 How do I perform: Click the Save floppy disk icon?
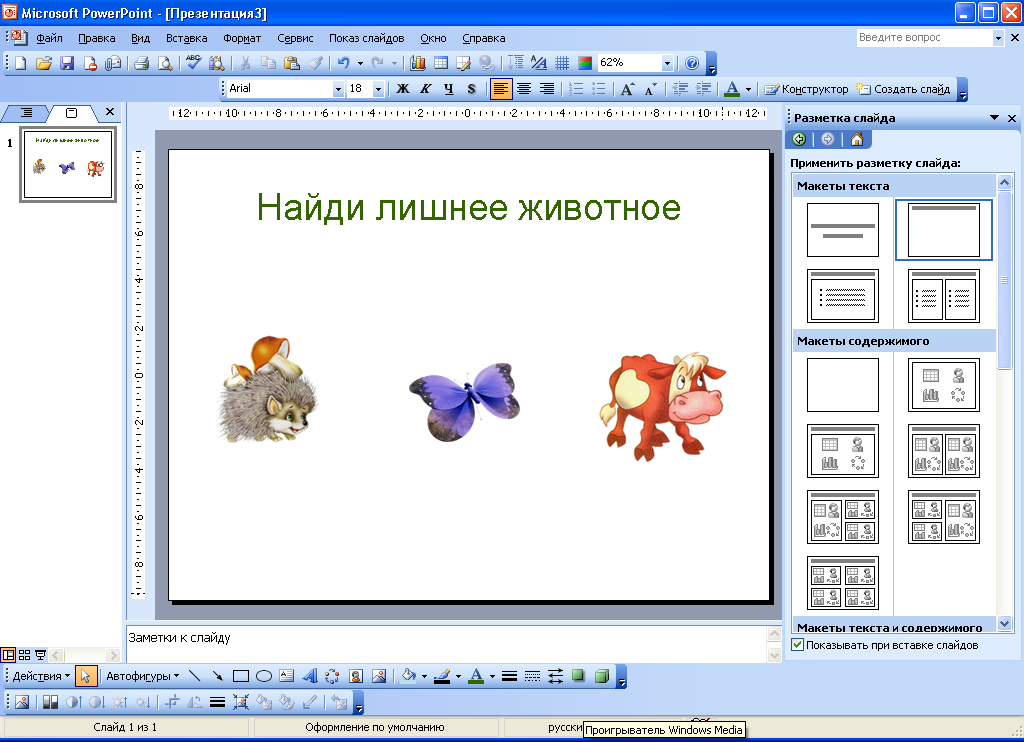tap(67, 63)
